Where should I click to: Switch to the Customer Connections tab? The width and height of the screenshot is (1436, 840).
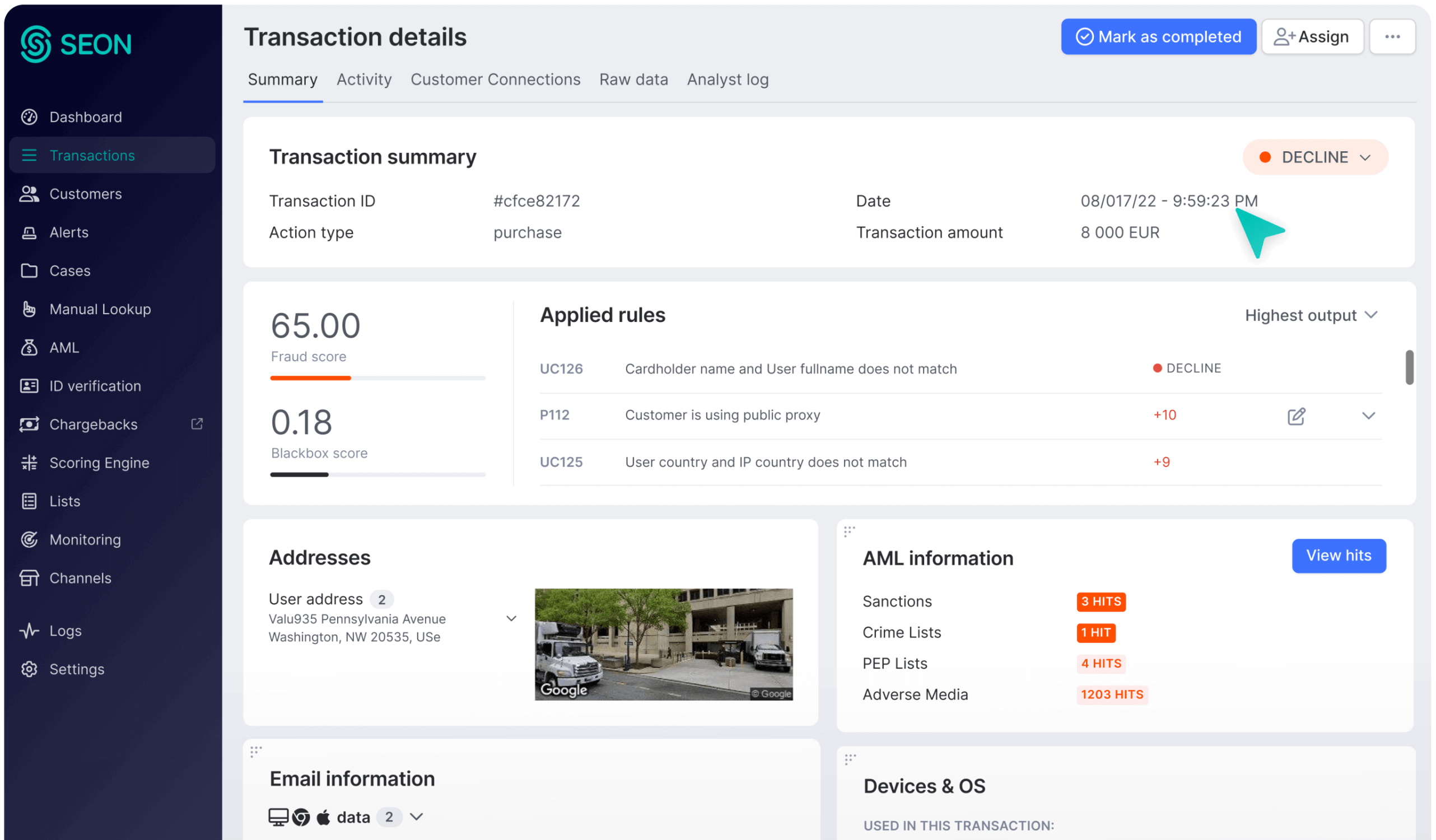[495, 80]
